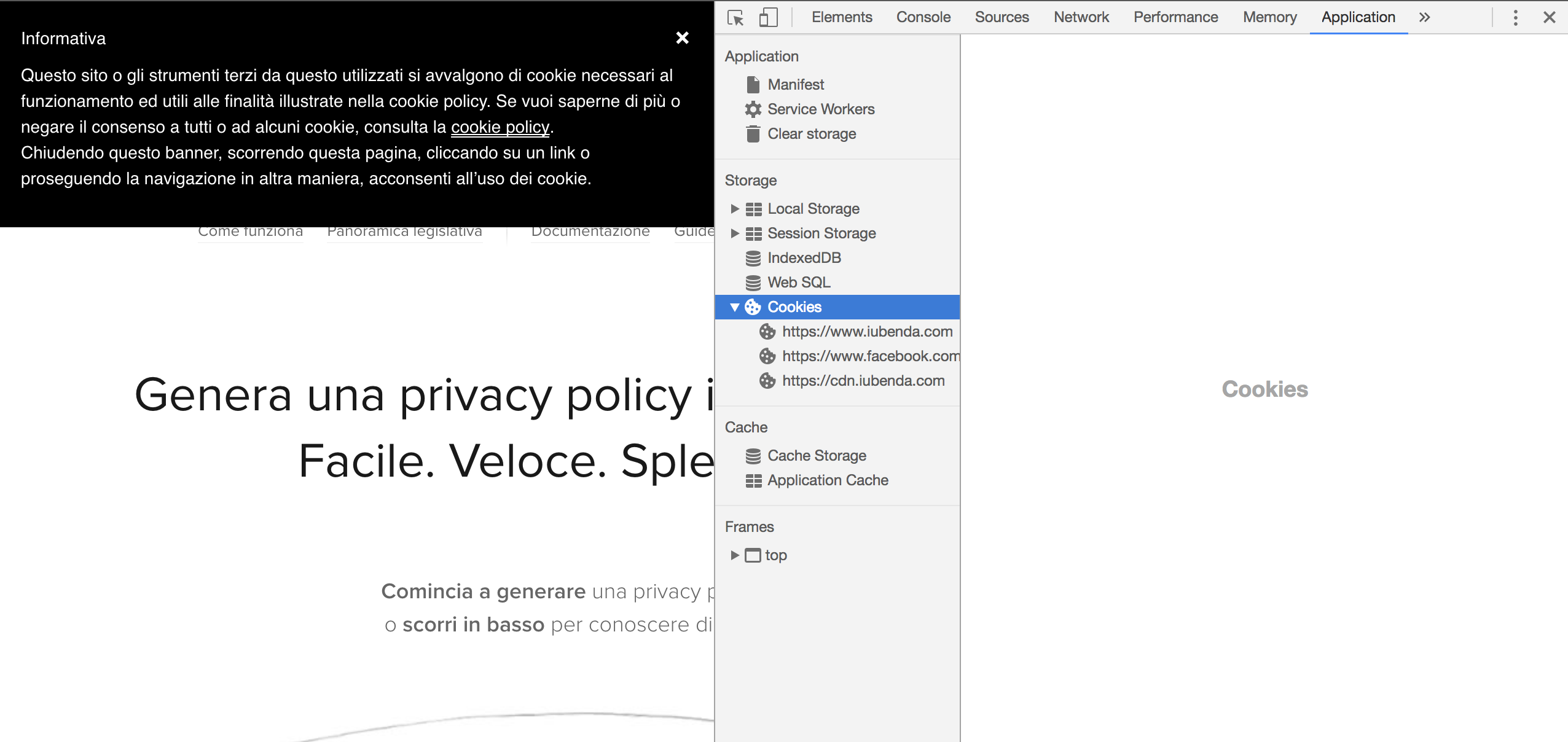This screenshot has height=742, width=1568.
Task: Select the IndexedDB database icon
Action: [753, 257]
